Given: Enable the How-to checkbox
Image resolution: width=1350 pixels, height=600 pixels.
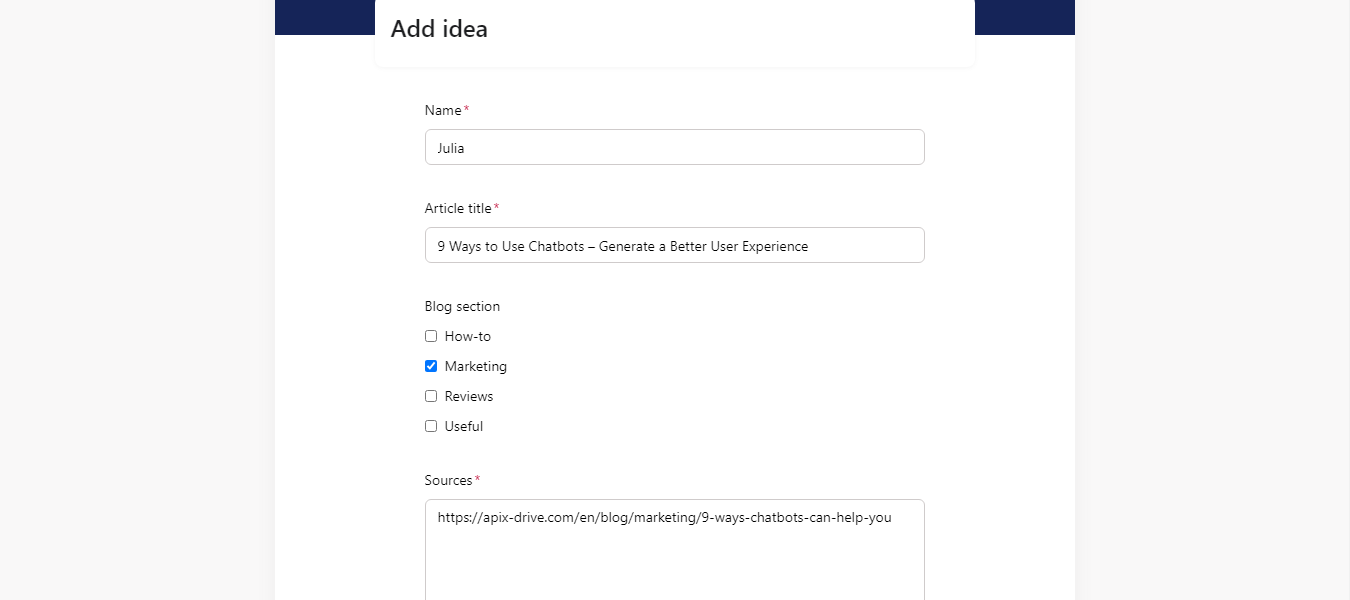Looking at the screenshot, I should tap(431, 336).
